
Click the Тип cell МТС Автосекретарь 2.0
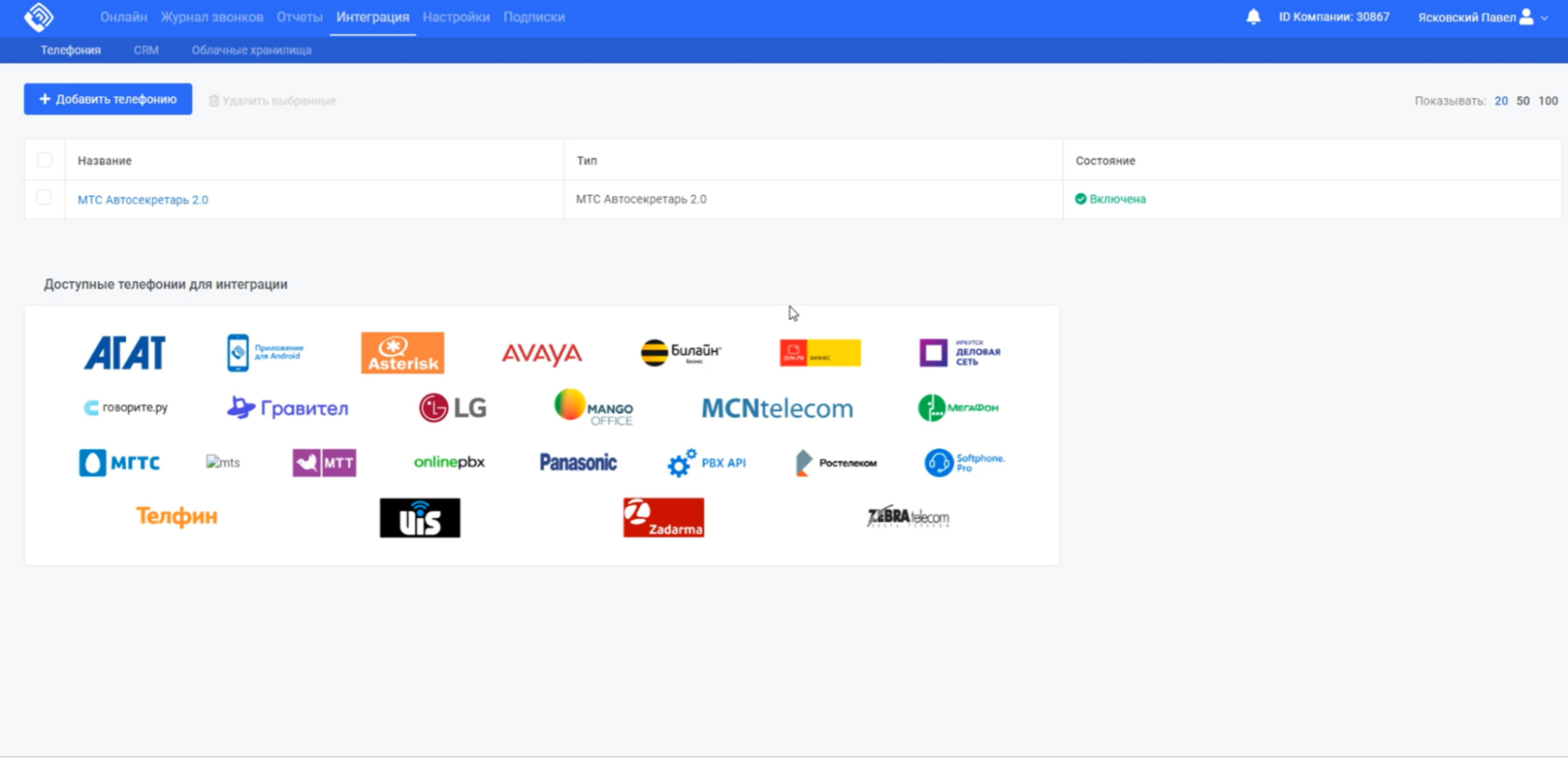tap(641, 199)
